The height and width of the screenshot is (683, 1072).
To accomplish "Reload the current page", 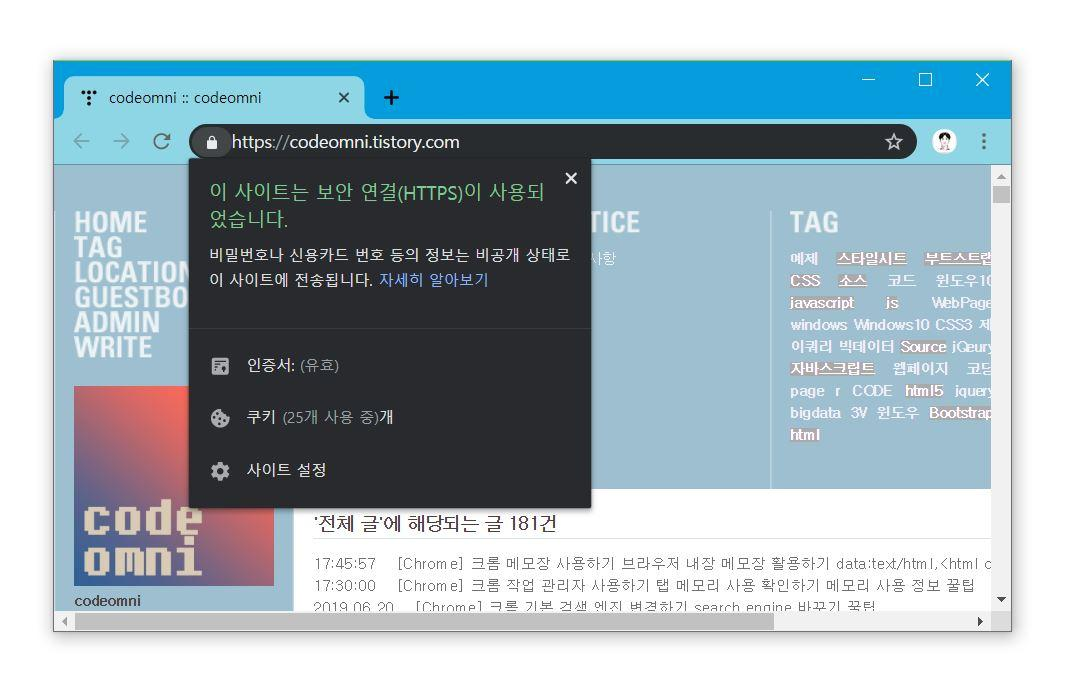I will pos(162,142).
